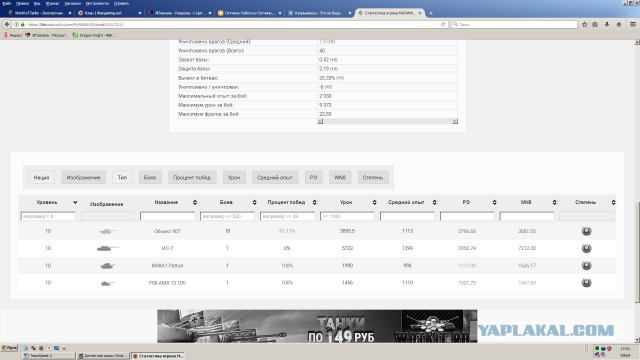
Task: Click the mastery badge in AMX 13 105 row
Action: [586, 283]
